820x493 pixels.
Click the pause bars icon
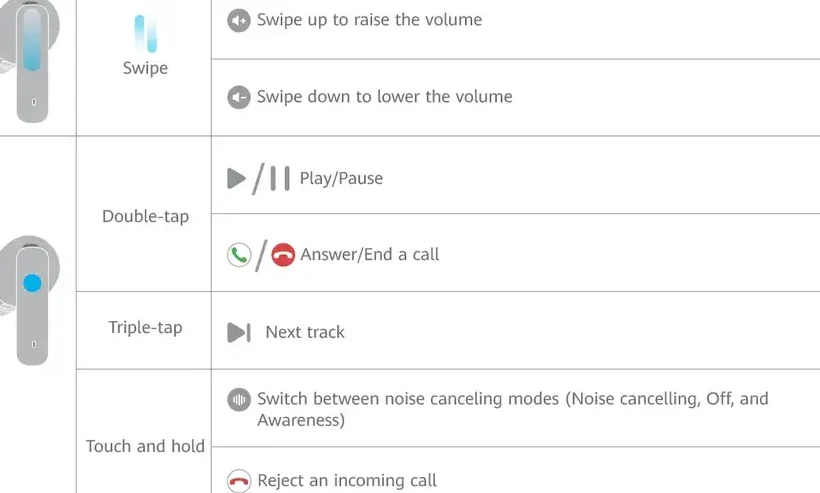(280, 178)
